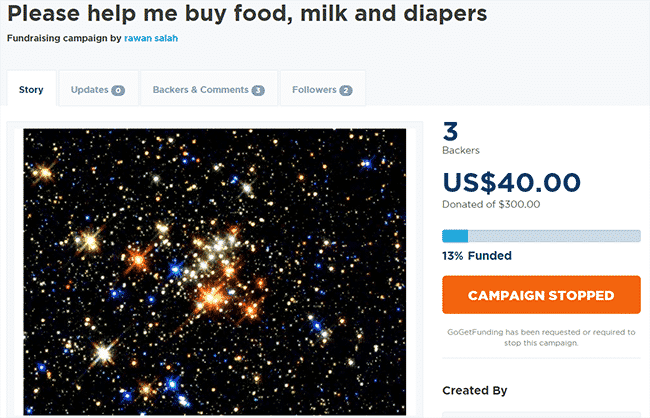This screenshot has width=650, height=418.
Task: Click the Backers label under the count
Action: tap(461, 150)
